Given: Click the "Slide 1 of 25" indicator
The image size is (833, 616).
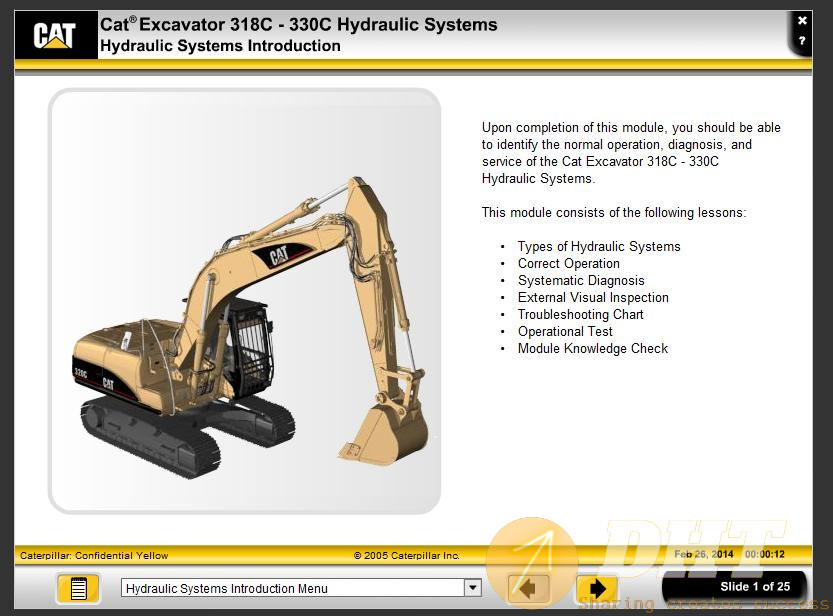Looking at the screenshot, I should [x=755, y=586].
